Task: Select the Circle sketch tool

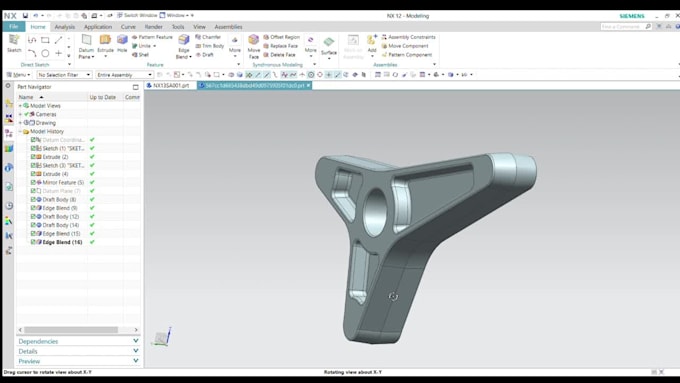Action: tap(45, 53)
